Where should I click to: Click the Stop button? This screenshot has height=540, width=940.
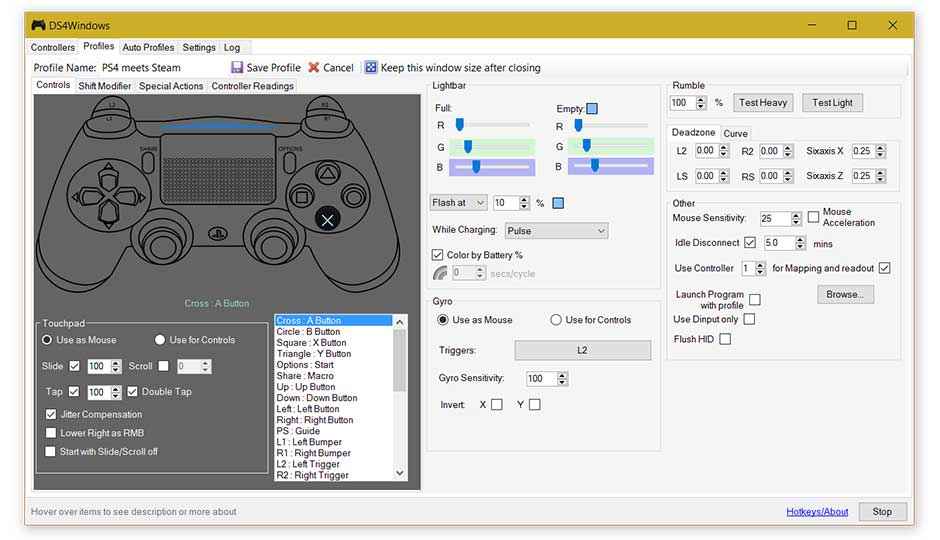[882, 511]
